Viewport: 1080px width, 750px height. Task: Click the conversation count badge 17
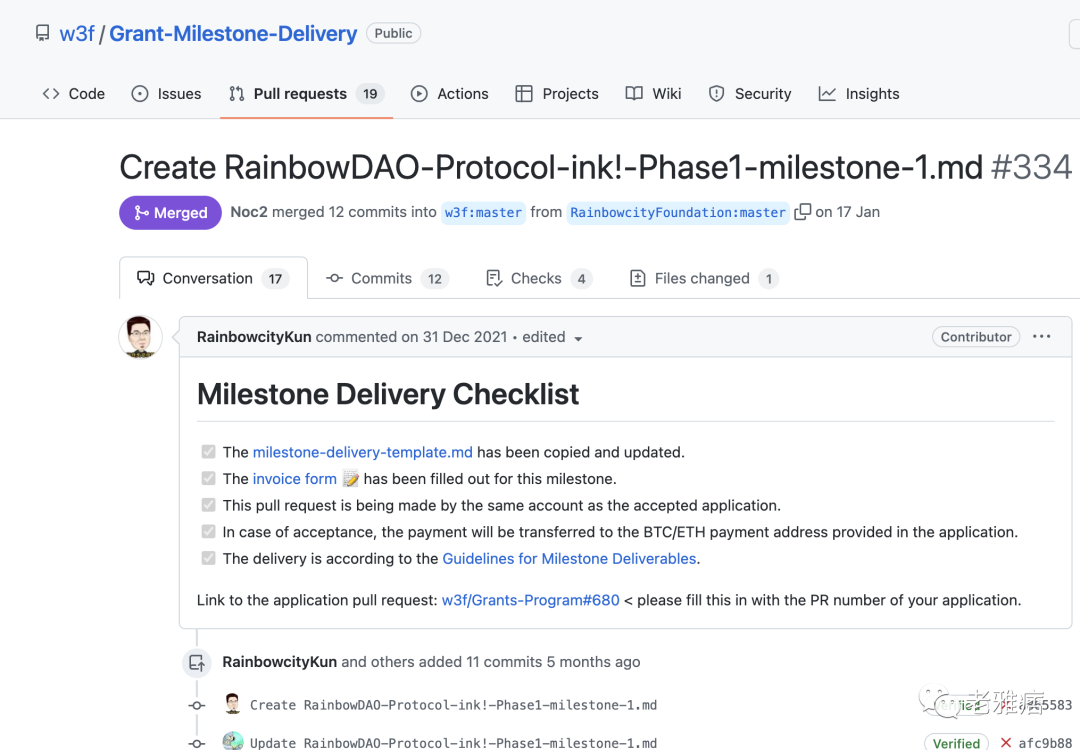[x=276, y=278]
